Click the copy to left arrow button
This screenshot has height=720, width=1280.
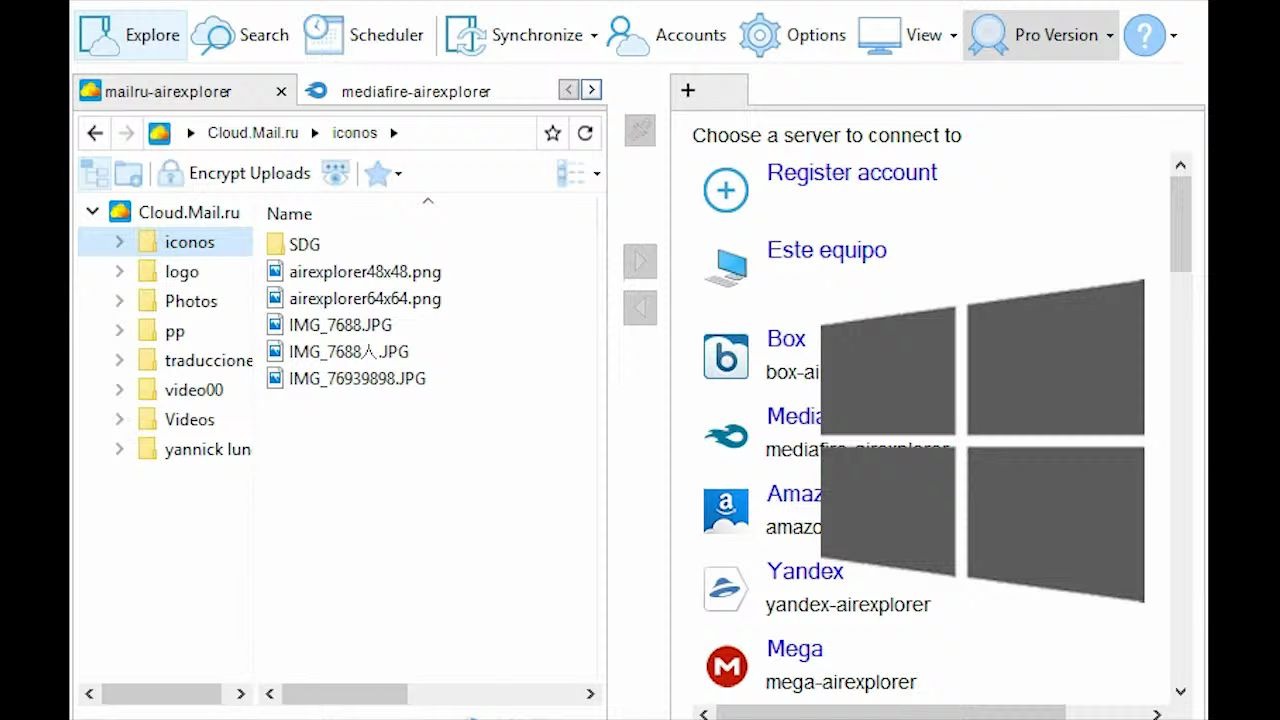click(x=640, y=307)
